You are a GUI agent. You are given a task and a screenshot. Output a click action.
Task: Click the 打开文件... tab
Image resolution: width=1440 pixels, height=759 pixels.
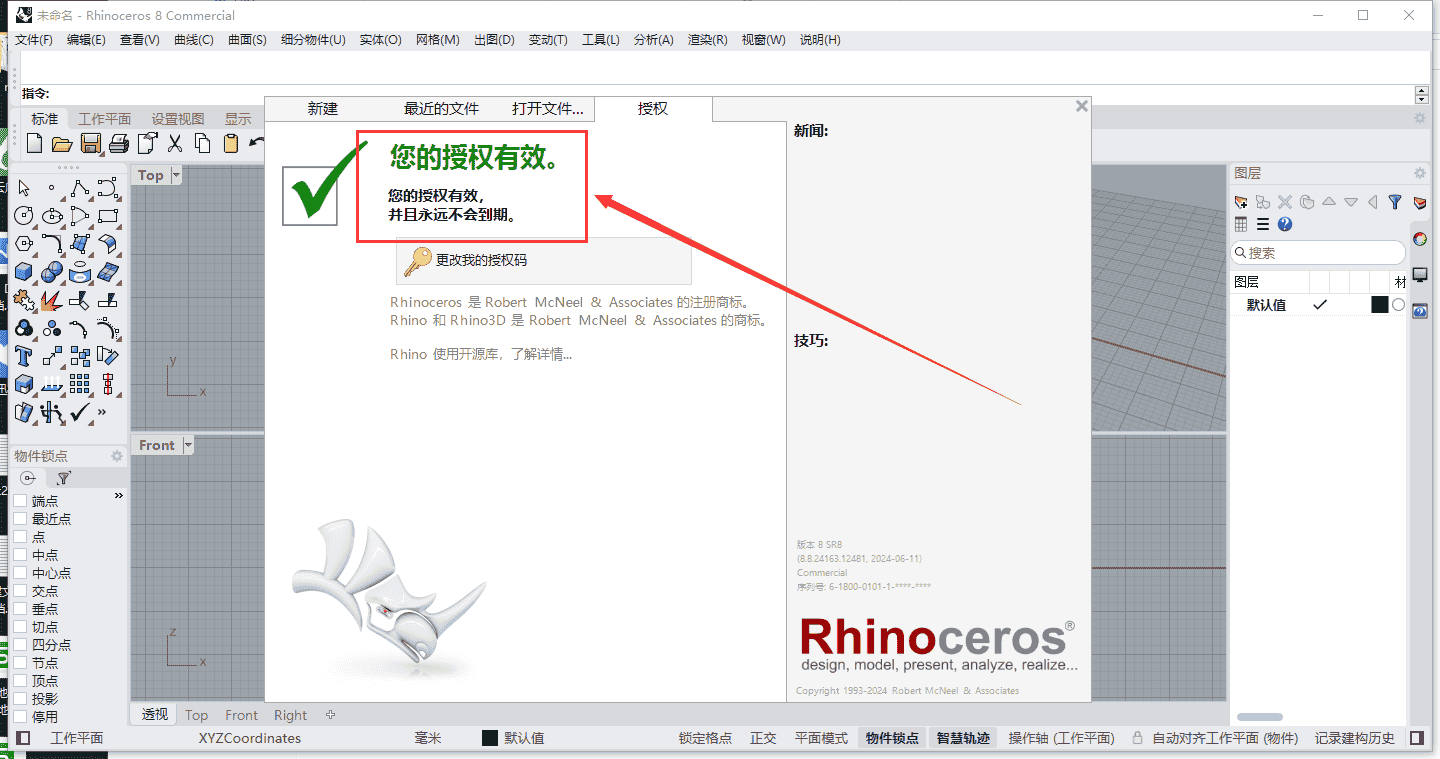[x=547, y=109]
